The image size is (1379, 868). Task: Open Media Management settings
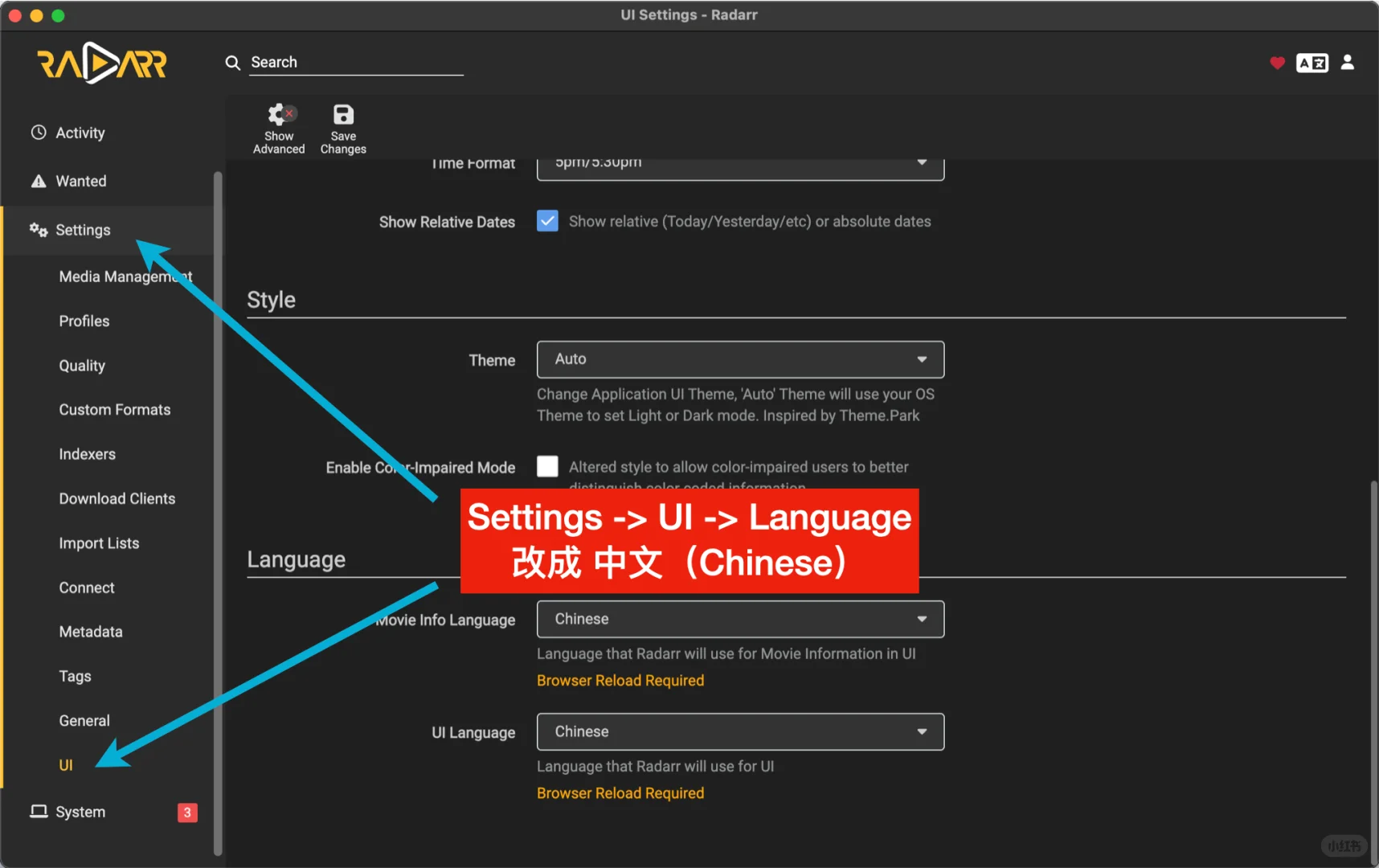(x=125, y=276)
